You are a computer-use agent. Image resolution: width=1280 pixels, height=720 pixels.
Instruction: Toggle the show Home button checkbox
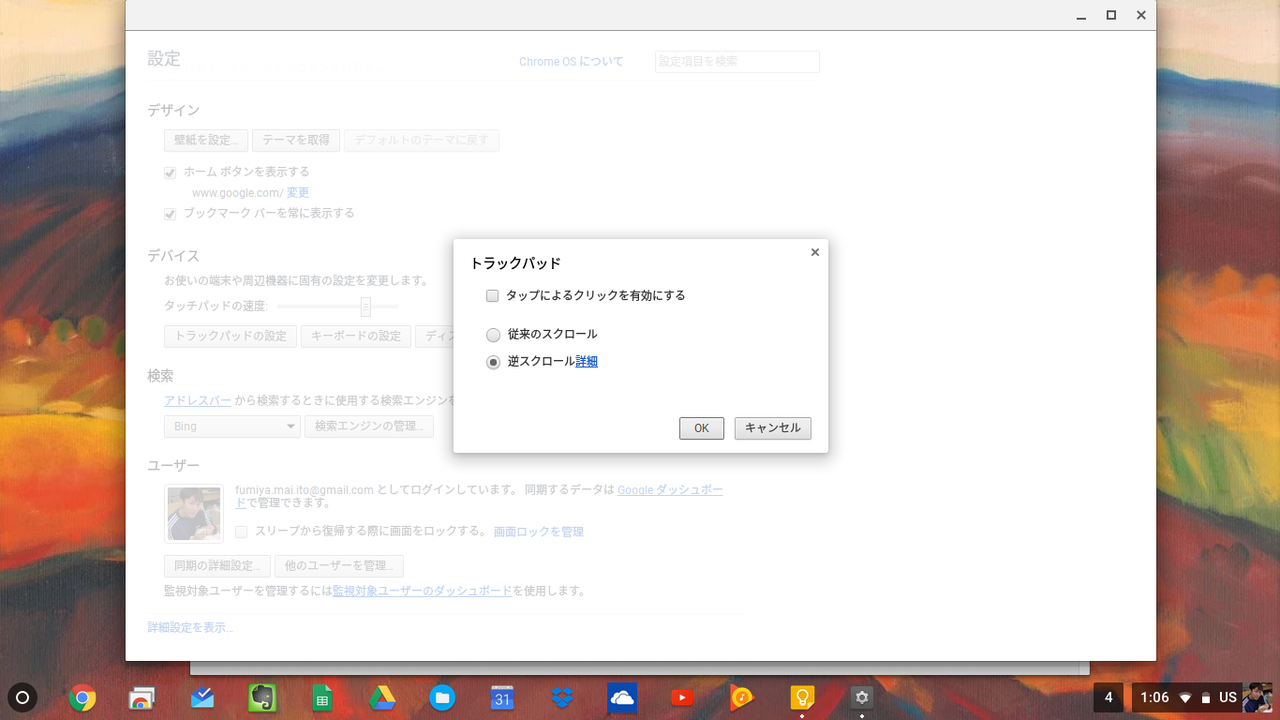coord(170,173)
